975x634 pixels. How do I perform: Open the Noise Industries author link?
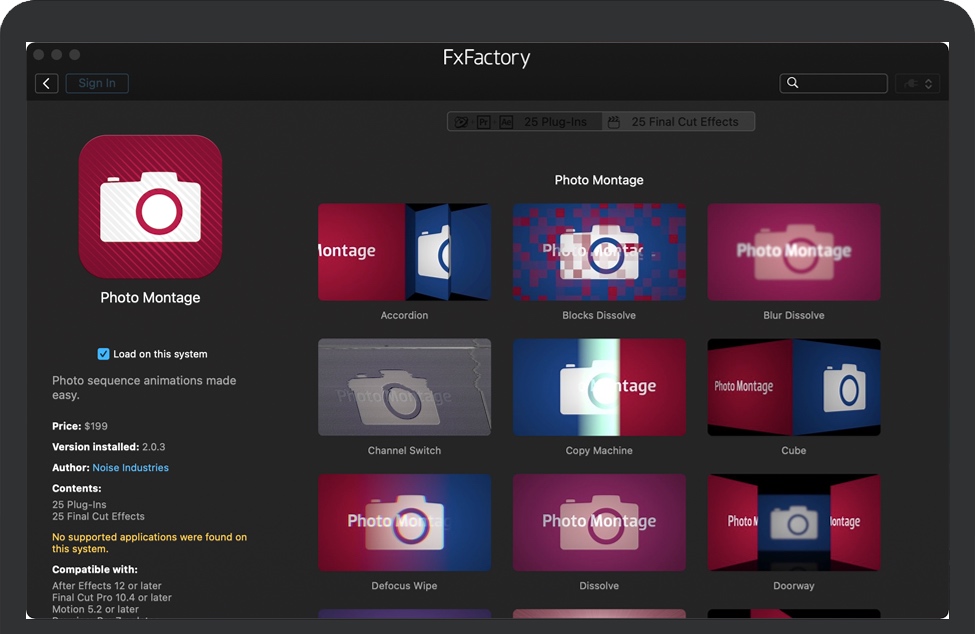(x=131, y=467)
